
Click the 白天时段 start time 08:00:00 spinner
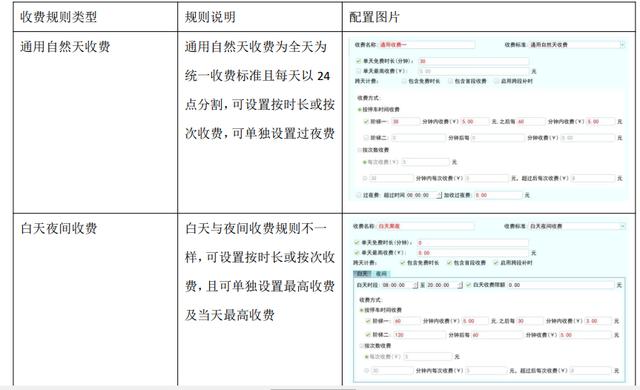point(400,285)
